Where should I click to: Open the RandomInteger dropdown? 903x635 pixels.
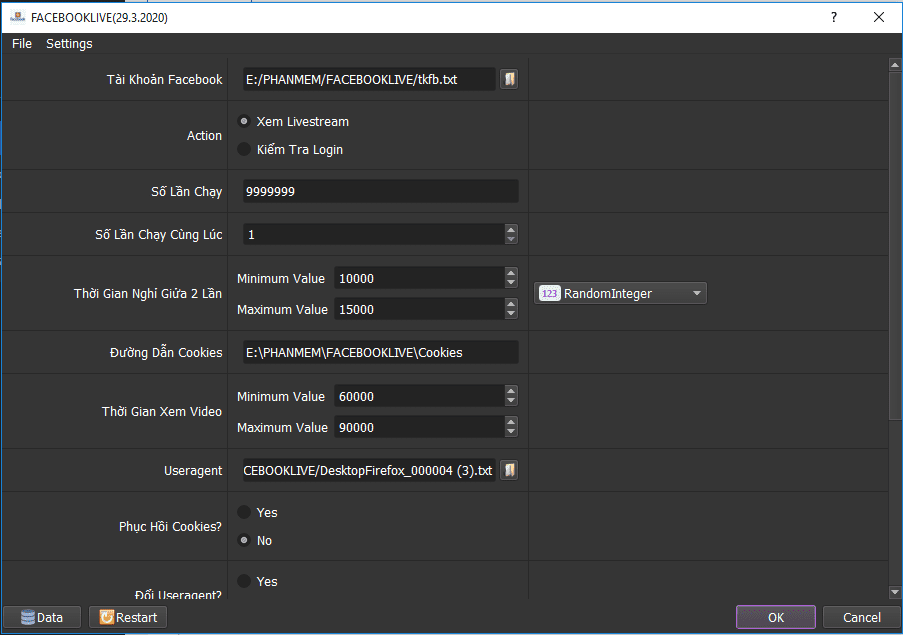point(696,294)
